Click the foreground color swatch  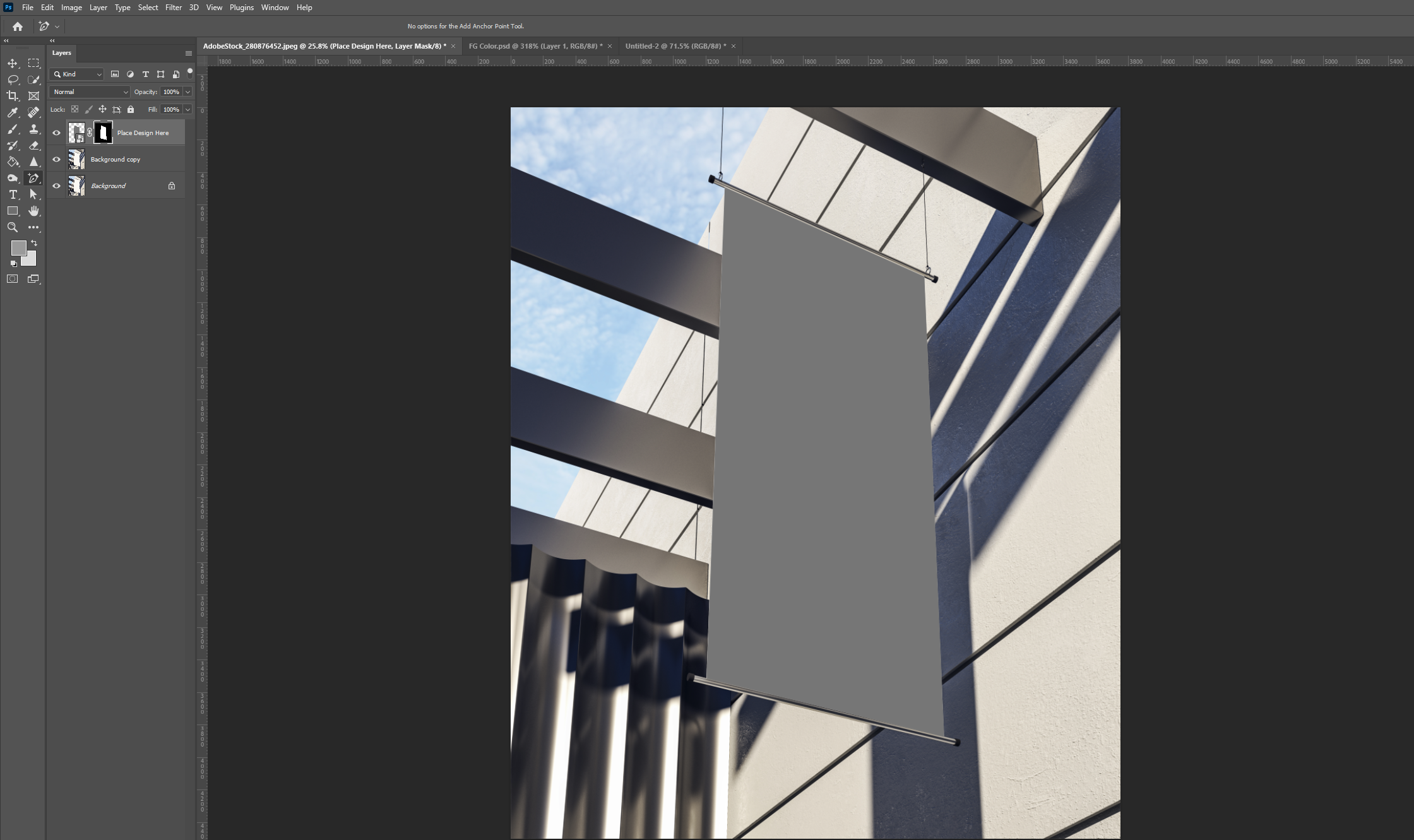(18, 247)
